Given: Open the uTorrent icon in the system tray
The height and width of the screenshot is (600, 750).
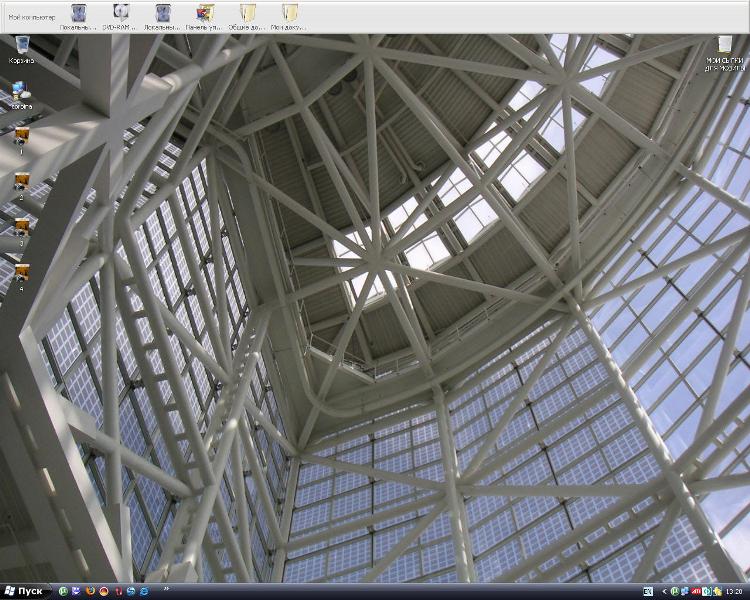Looking at the screenshot, I should [675, 591].
